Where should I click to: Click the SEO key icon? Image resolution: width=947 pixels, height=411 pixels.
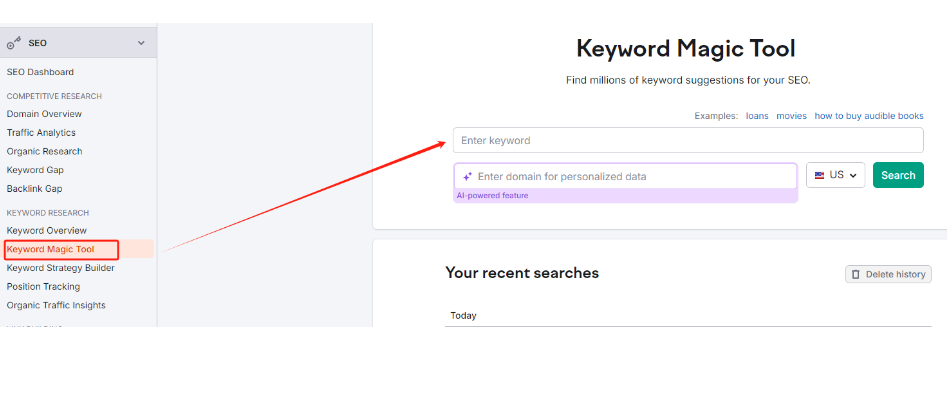(x=14, y=43)
